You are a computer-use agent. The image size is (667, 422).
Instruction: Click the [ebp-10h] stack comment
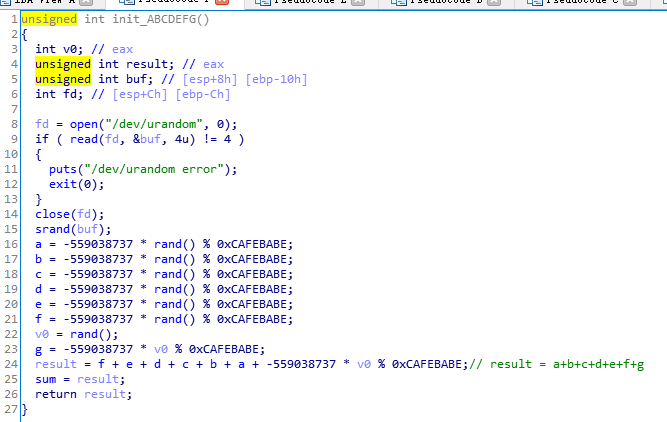(x=276, y=79)
